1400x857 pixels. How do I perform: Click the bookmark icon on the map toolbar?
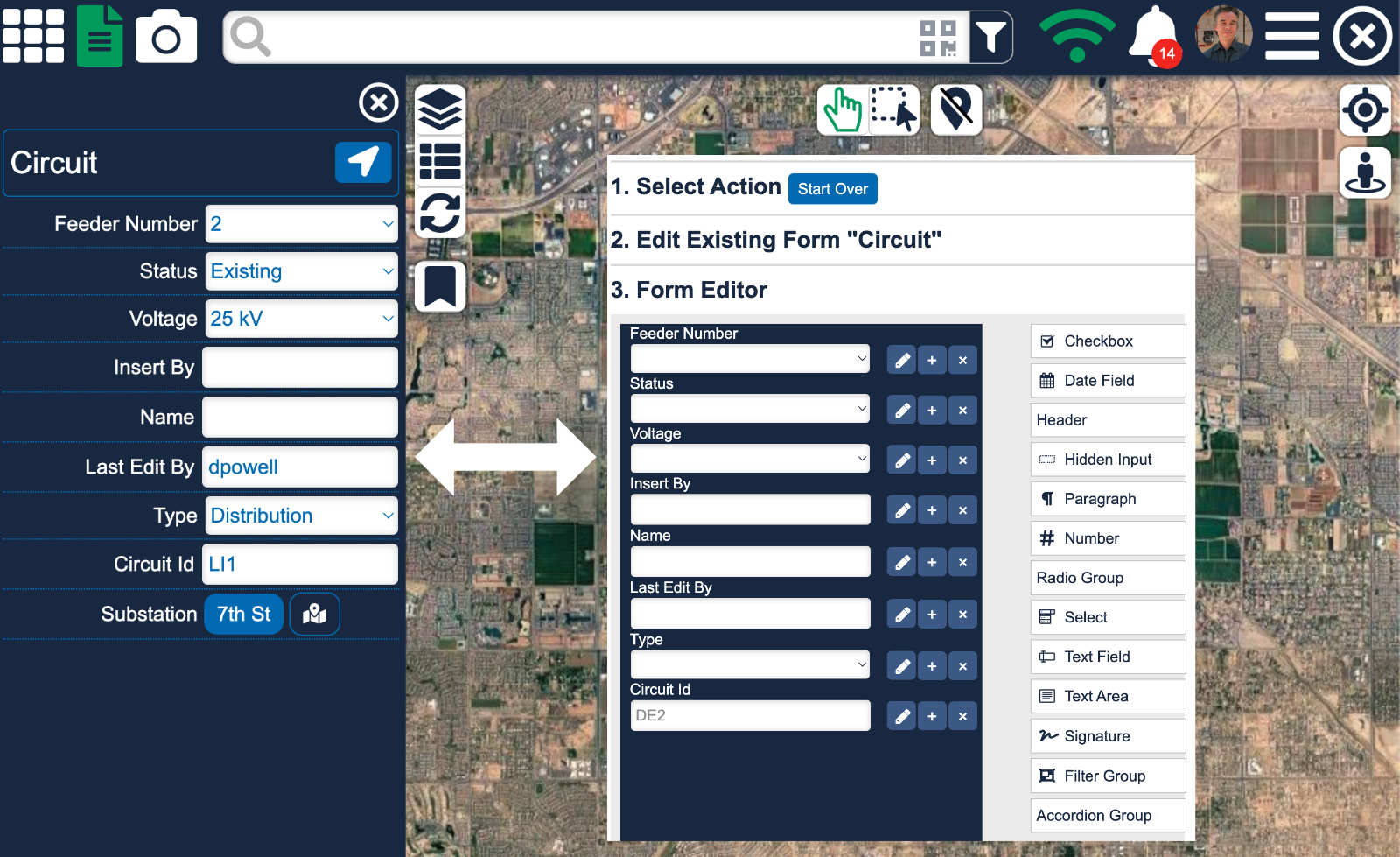[440, 284]
